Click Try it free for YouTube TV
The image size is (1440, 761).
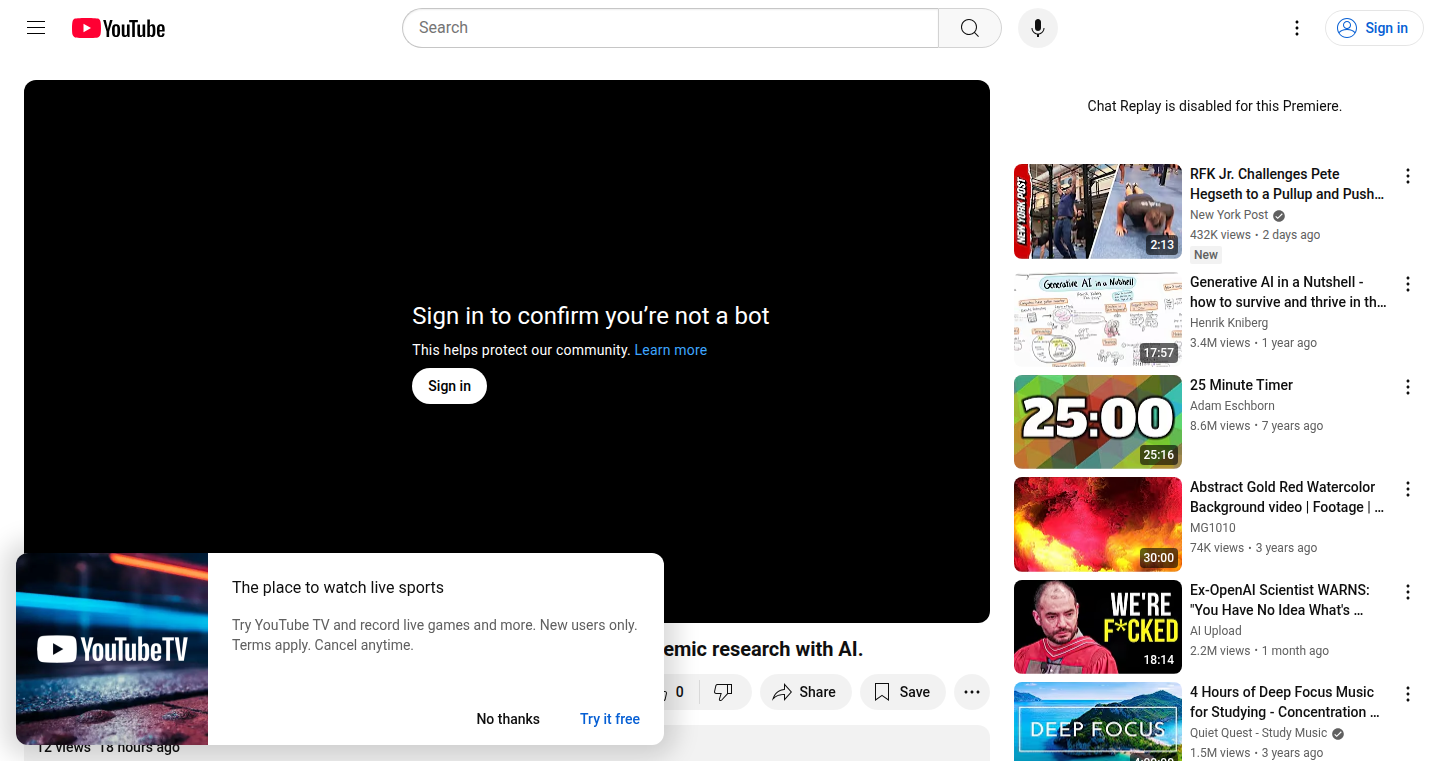click(x=610, y=719)
